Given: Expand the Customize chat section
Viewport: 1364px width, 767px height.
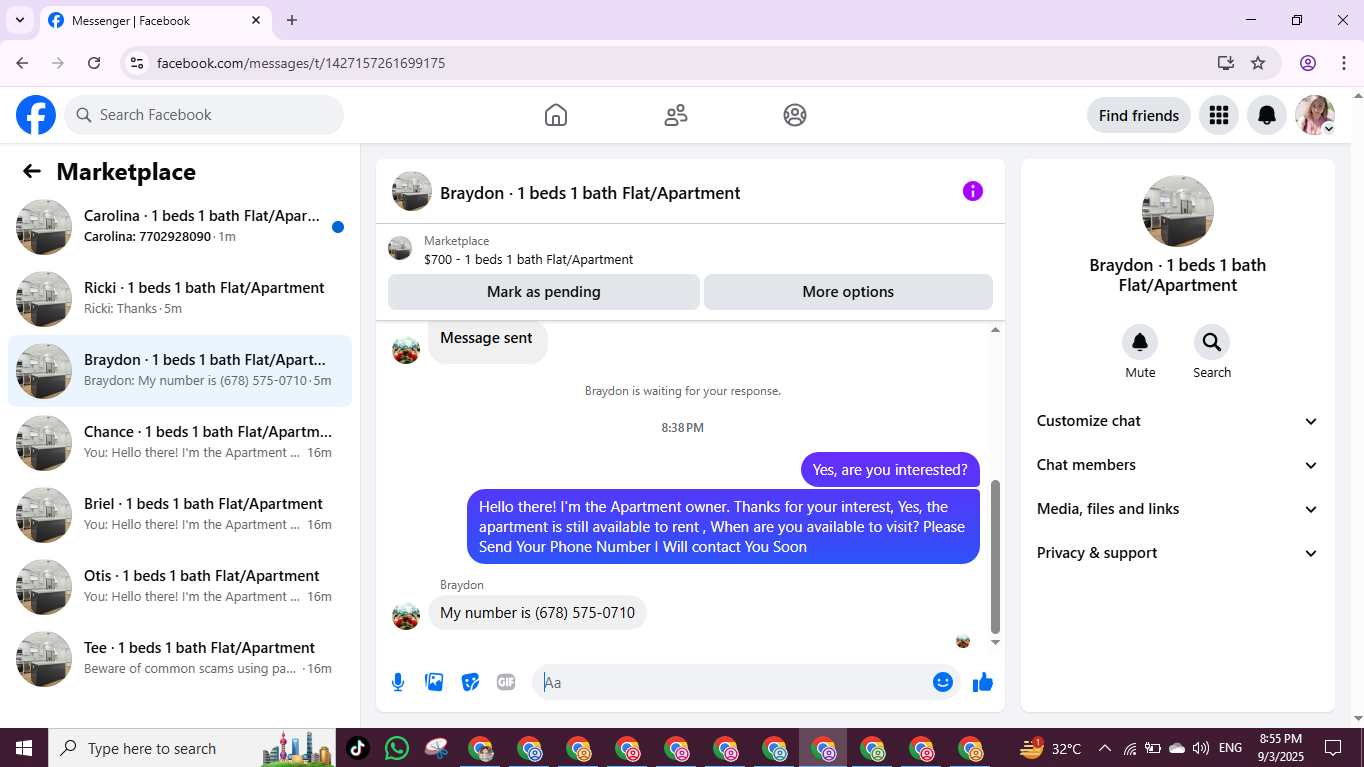Looking at the screenshot, I should point(1178,421).
